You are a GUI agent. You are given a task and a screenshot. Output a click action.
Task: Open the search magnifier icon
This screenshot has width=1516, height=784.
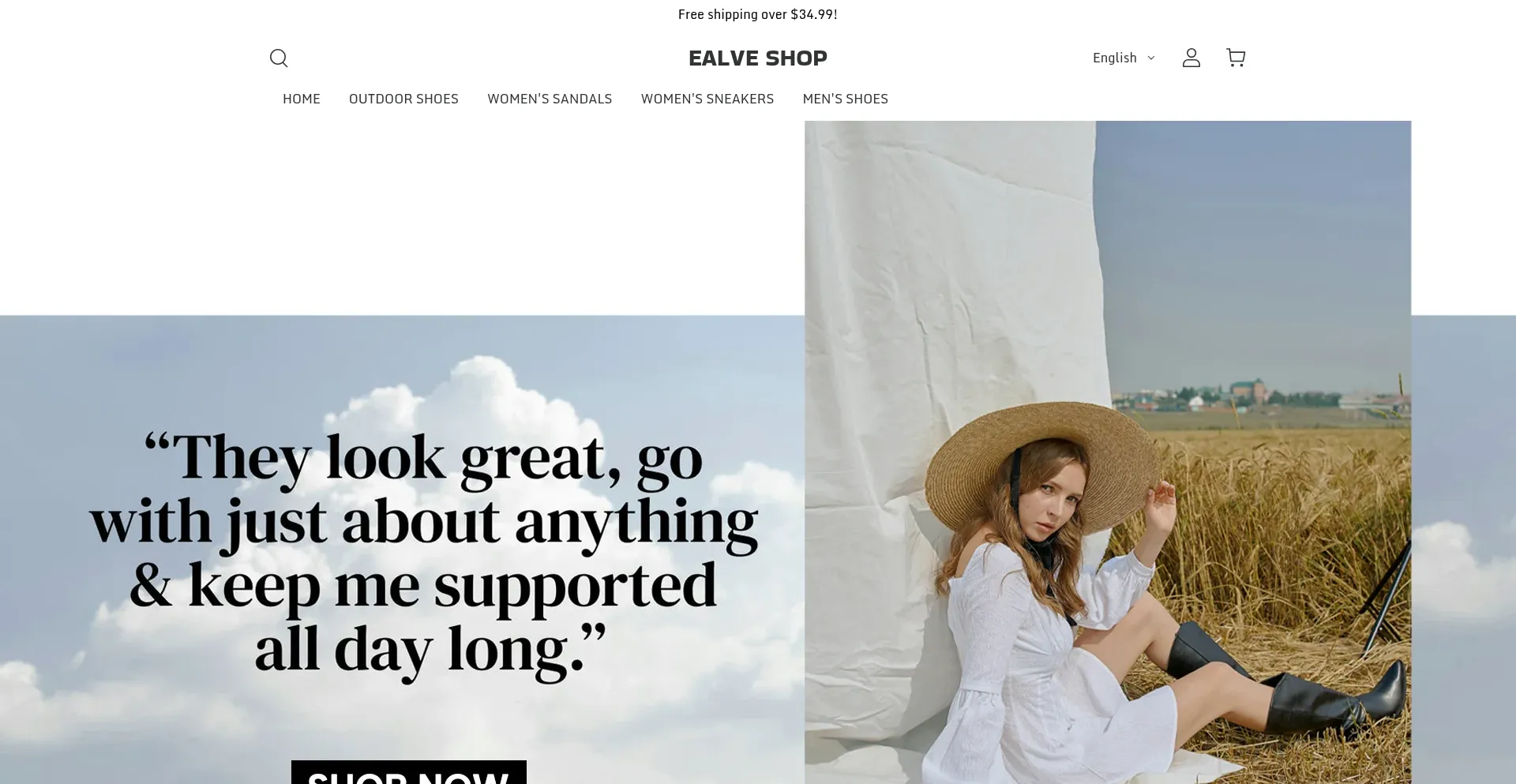(x=279, y=58)
